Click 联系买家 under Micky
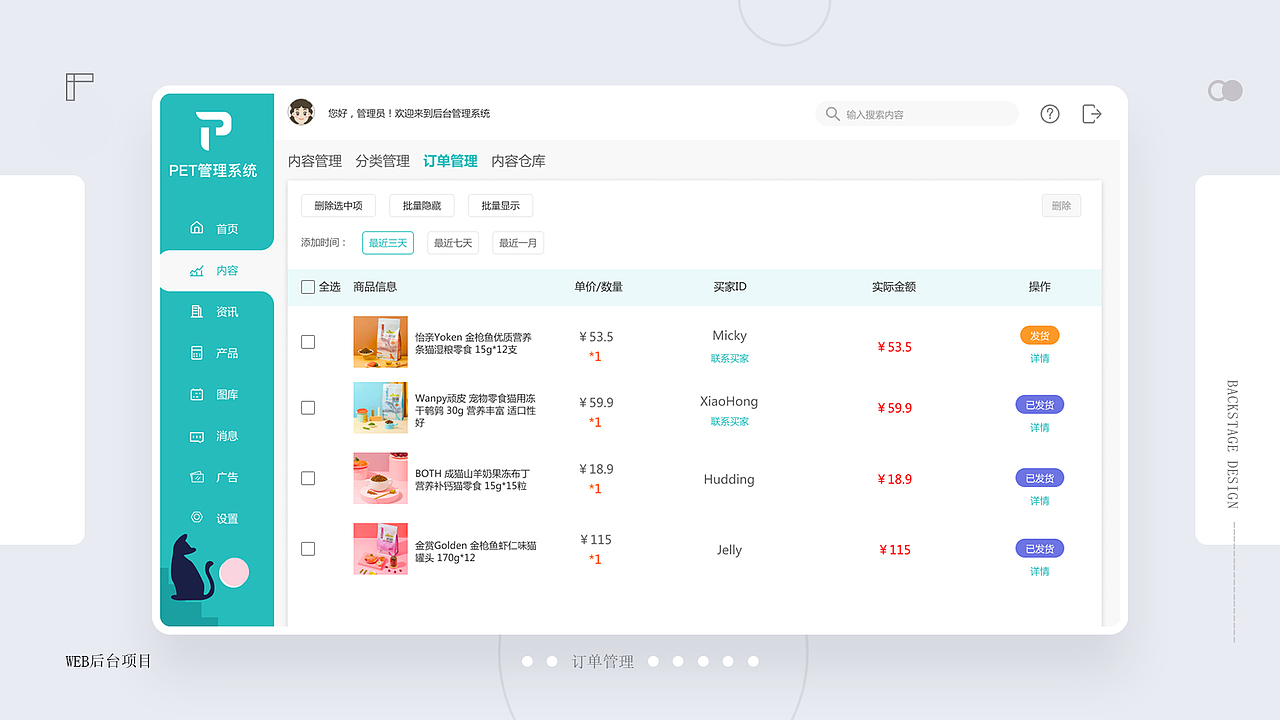This screenshot has height=720, width=1280. 730,358
